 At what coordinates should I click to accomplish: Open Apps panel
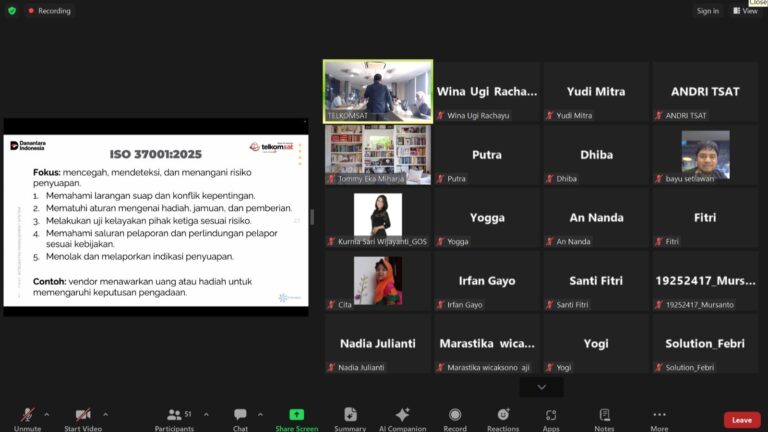point(551,419)
